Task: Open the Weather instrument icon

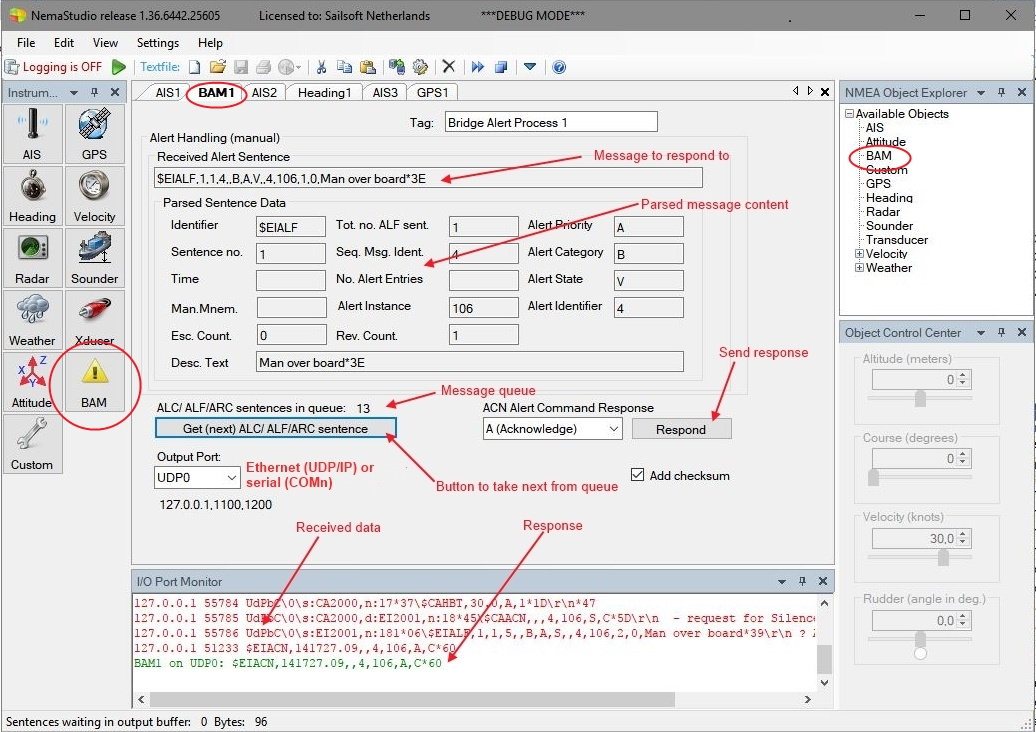Action: (32, 319)
